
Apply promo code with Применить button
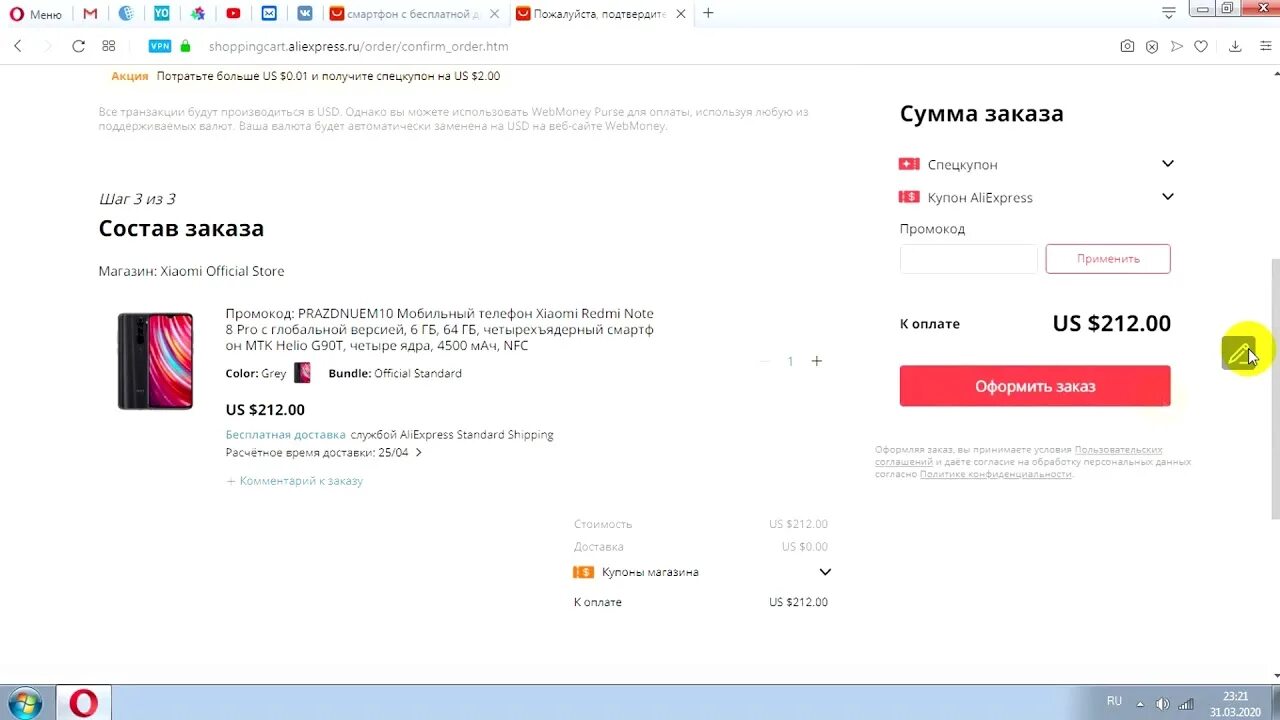tap(1108, 259)
